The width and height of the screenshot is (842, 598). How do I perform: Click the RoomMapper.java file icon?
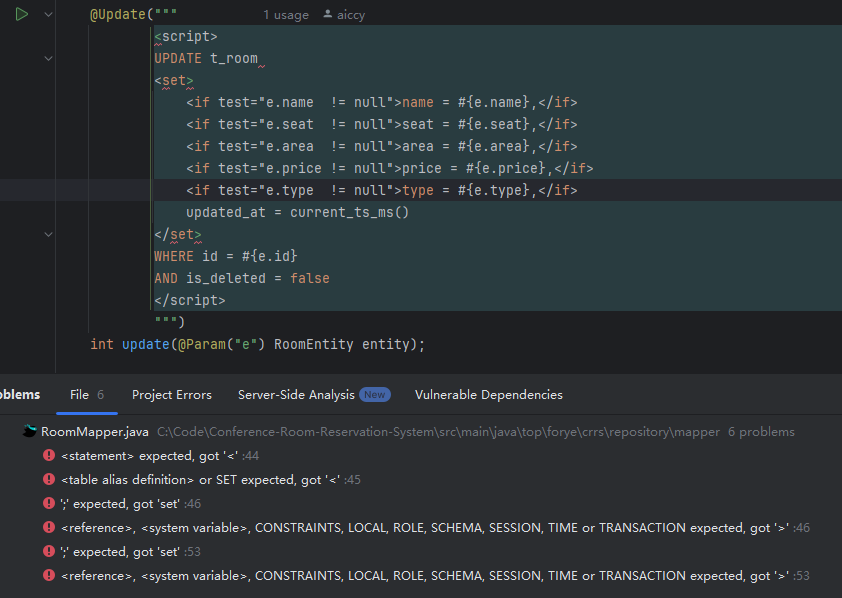(x=30, y=431)
